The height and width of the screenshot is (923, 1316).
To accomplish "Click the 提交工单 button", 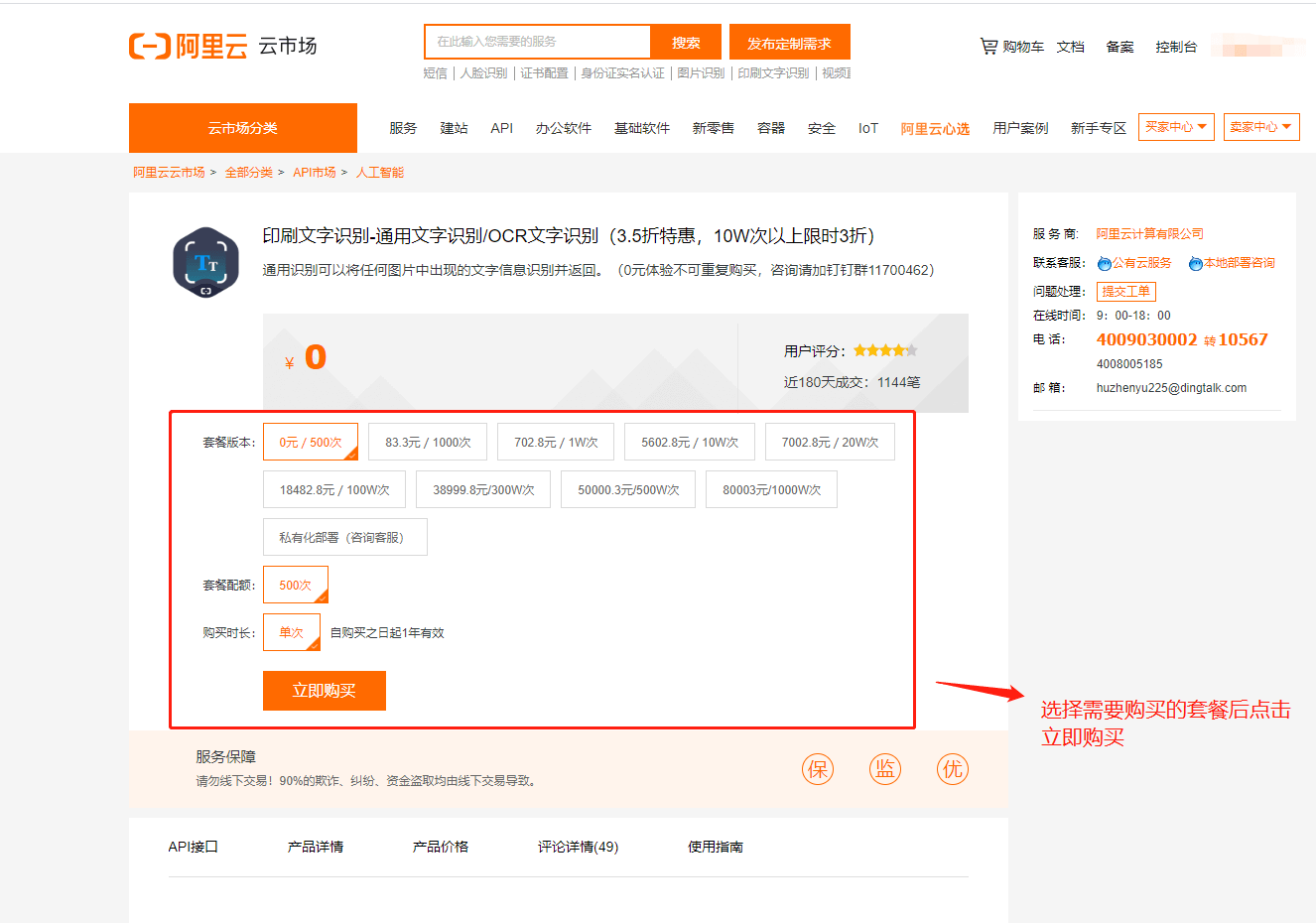I will [1126, 291].
